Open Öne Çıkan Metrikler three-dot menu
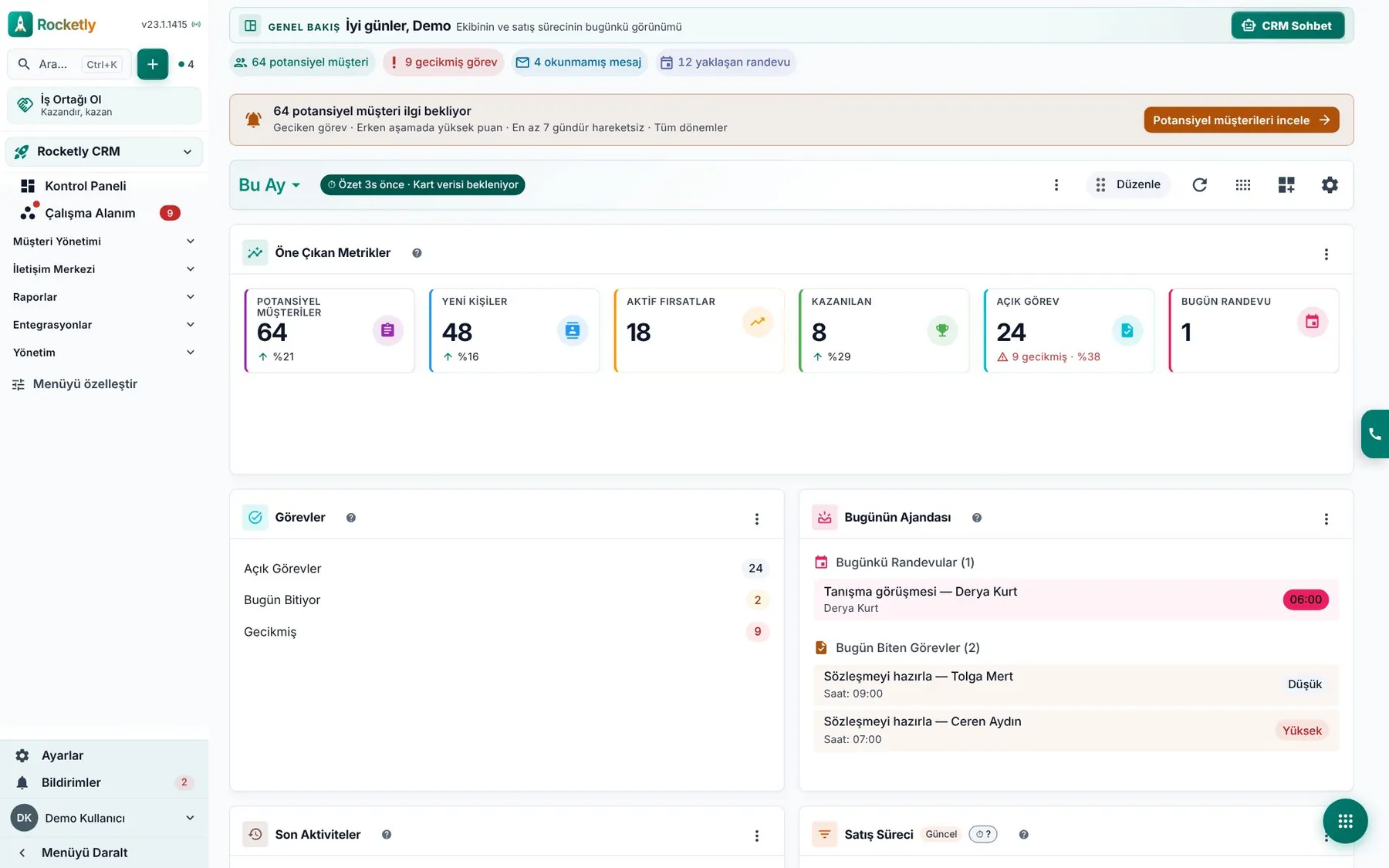1389x868 pixels. pyautogui.click(x=1326, y=254)
